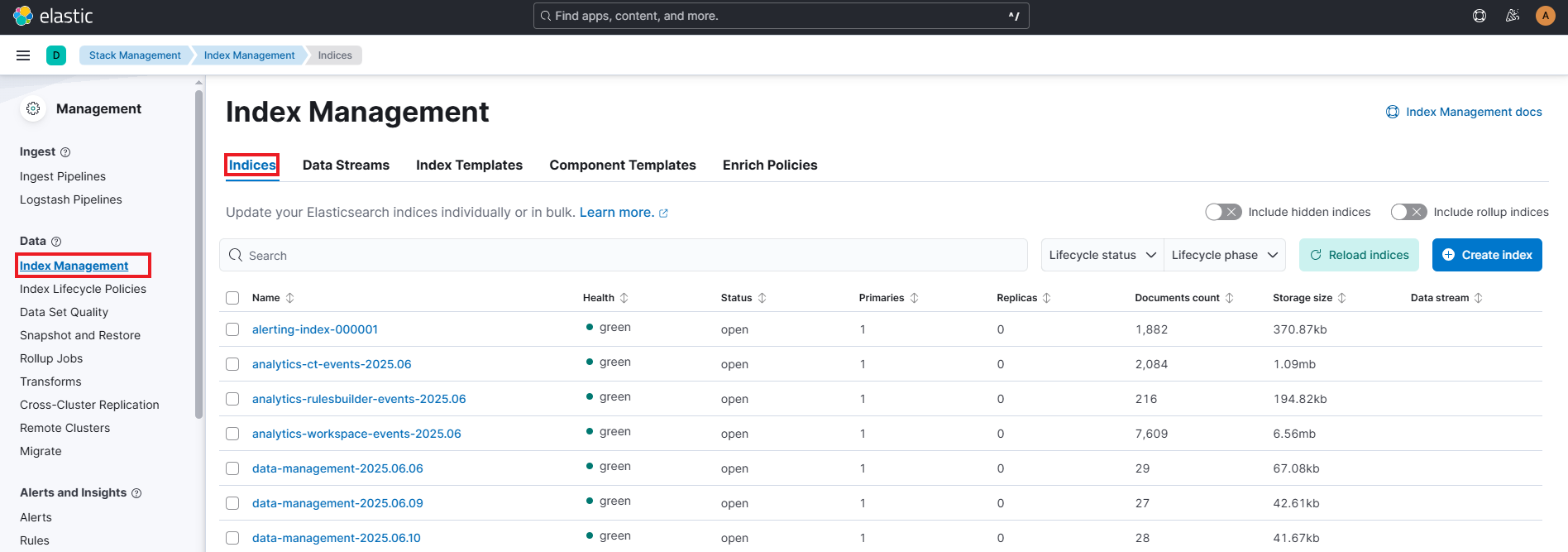Open Snapshot and Restore in sidebar
Viewport: 1568px width, 552px height.
coord(80,335)
